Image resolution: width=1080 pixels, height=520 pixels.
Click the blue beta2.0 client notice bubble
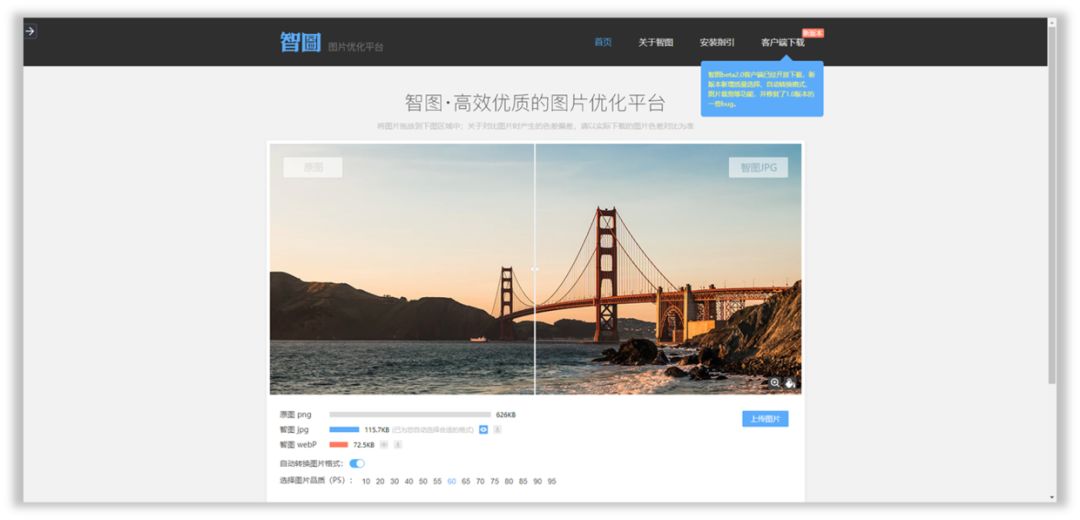(x=762, y=89)
